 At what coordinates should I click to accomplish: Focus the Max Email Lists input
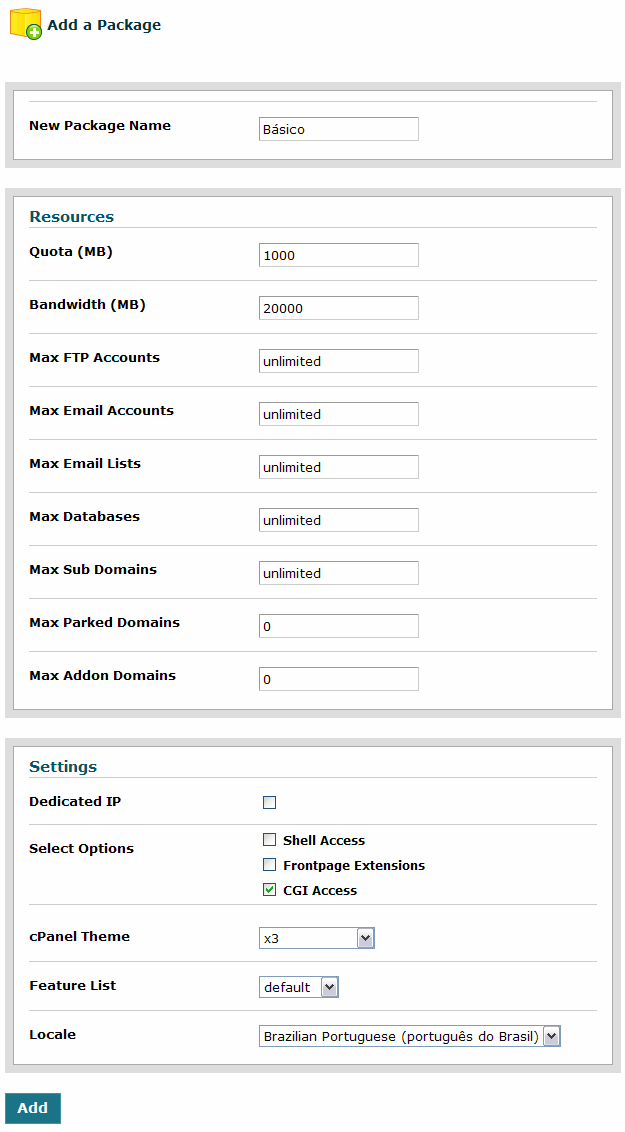[x=338, y=467]
